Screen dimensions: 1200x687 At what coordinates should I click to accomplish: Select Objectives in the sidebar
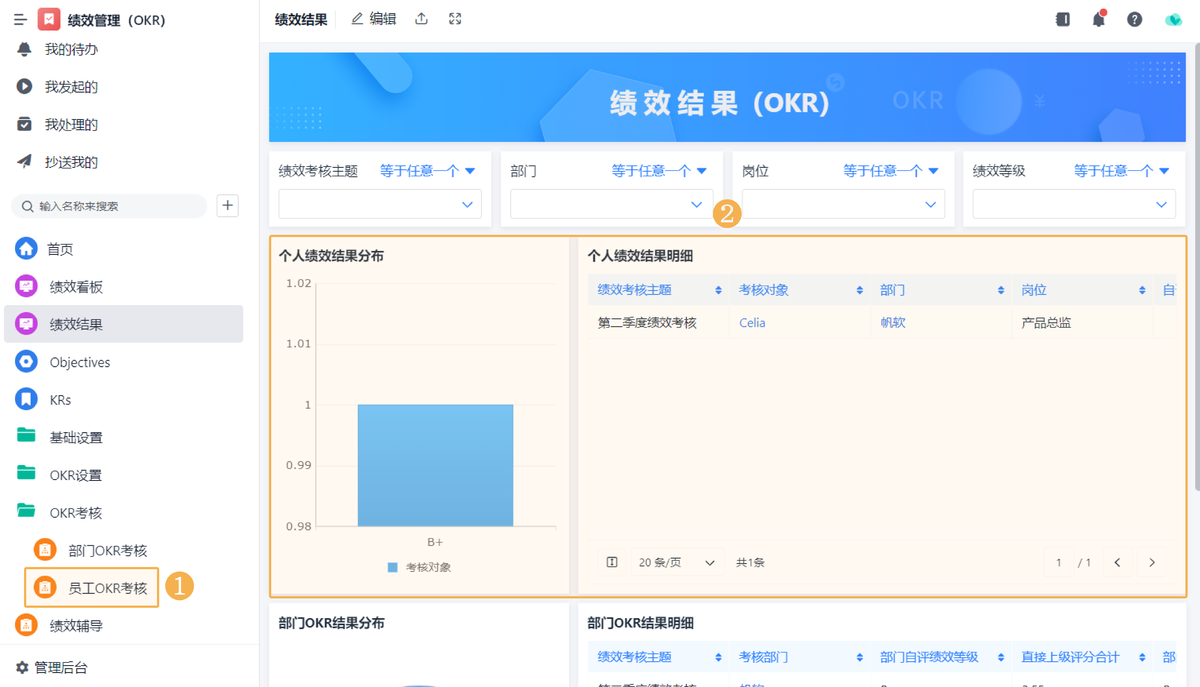80,362
